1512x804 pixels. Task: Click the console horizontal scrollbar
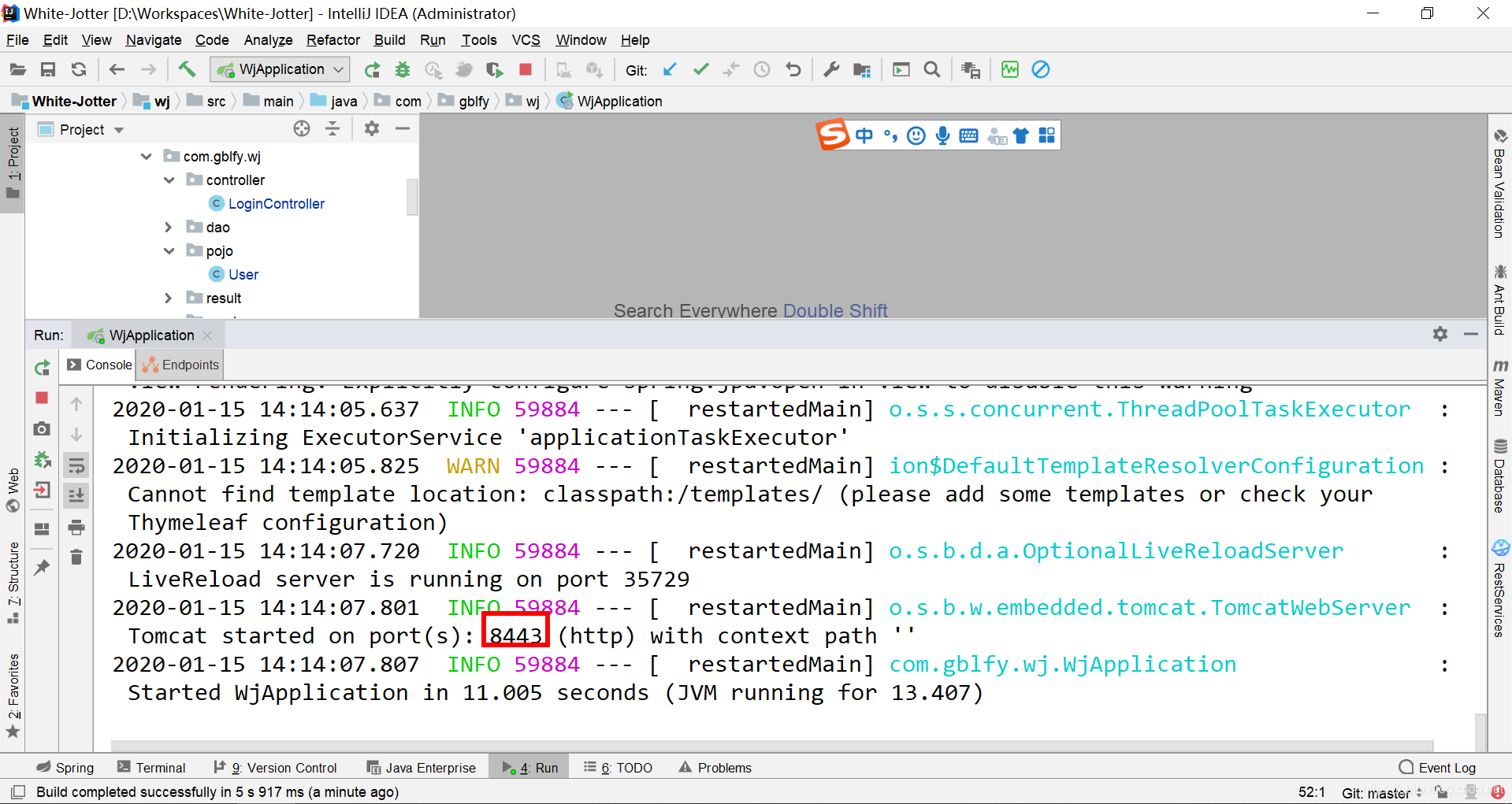coord(772,745)
